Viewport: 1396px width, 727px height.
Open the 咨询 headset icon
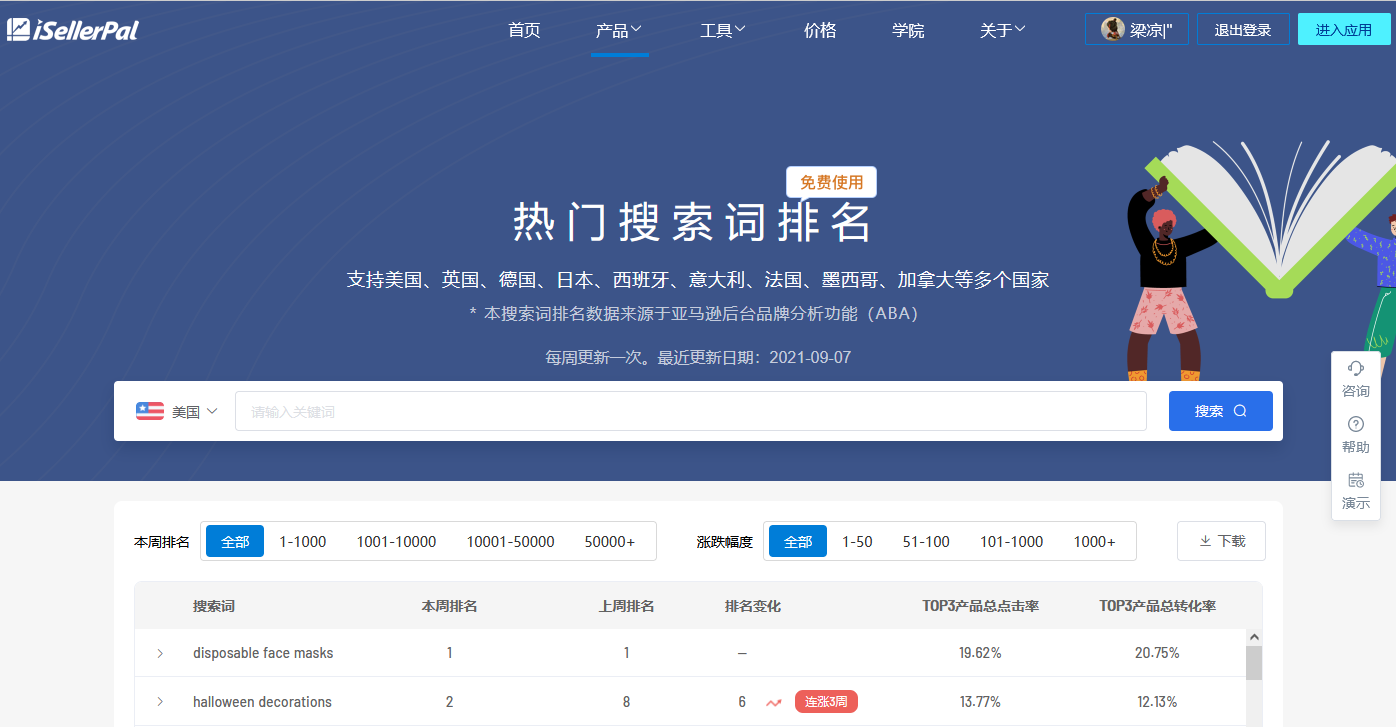[1356, 368]
